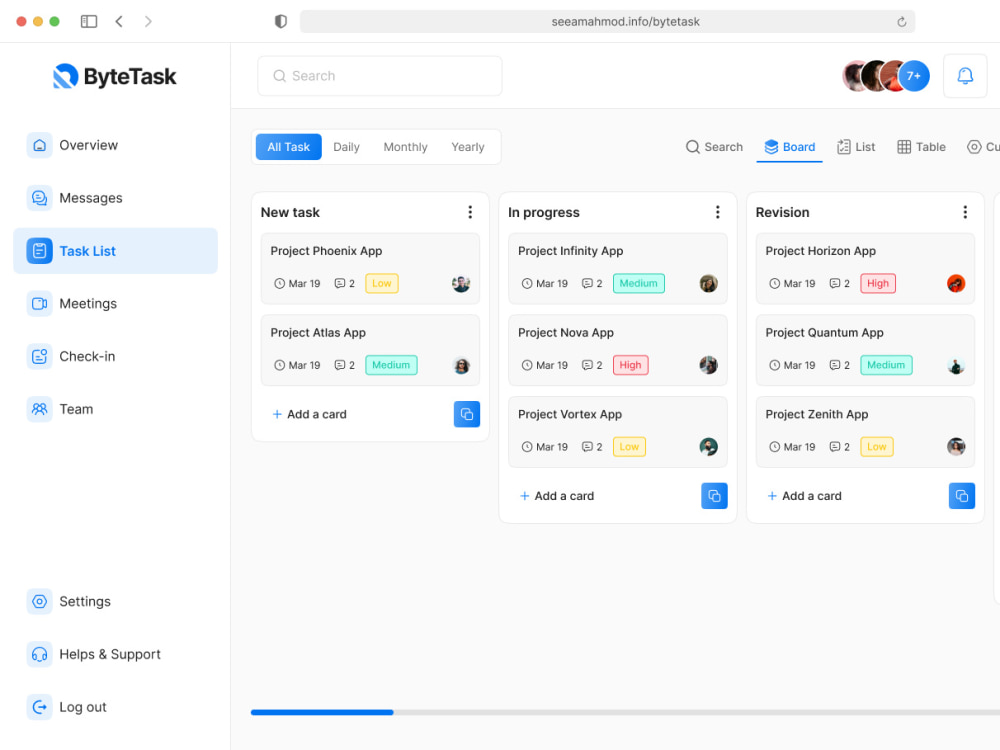Go back in browser history
The image size is (1000, 750).
tap(119, 22)
